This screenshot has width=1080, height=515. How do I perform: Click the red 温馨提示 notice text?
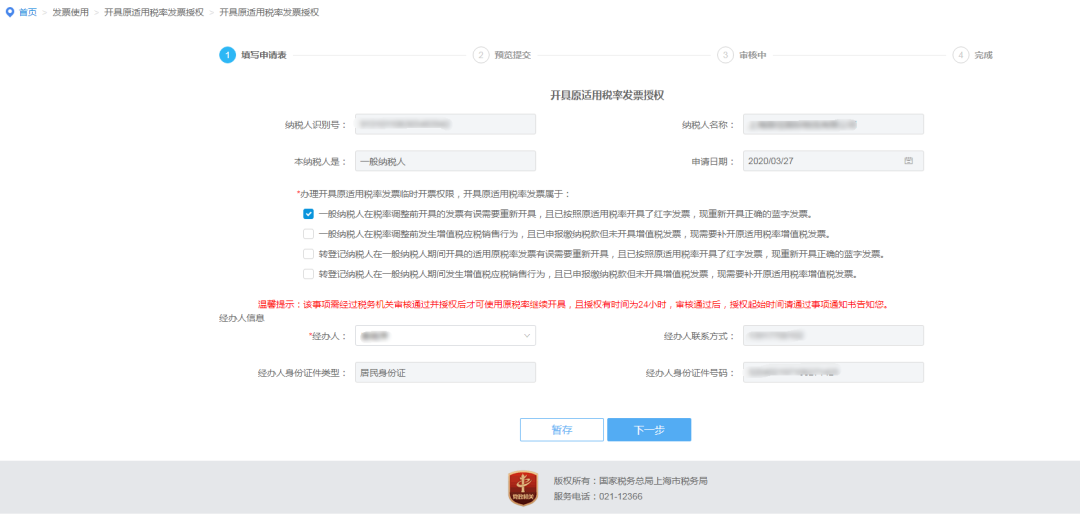click(x=572, y=303)
